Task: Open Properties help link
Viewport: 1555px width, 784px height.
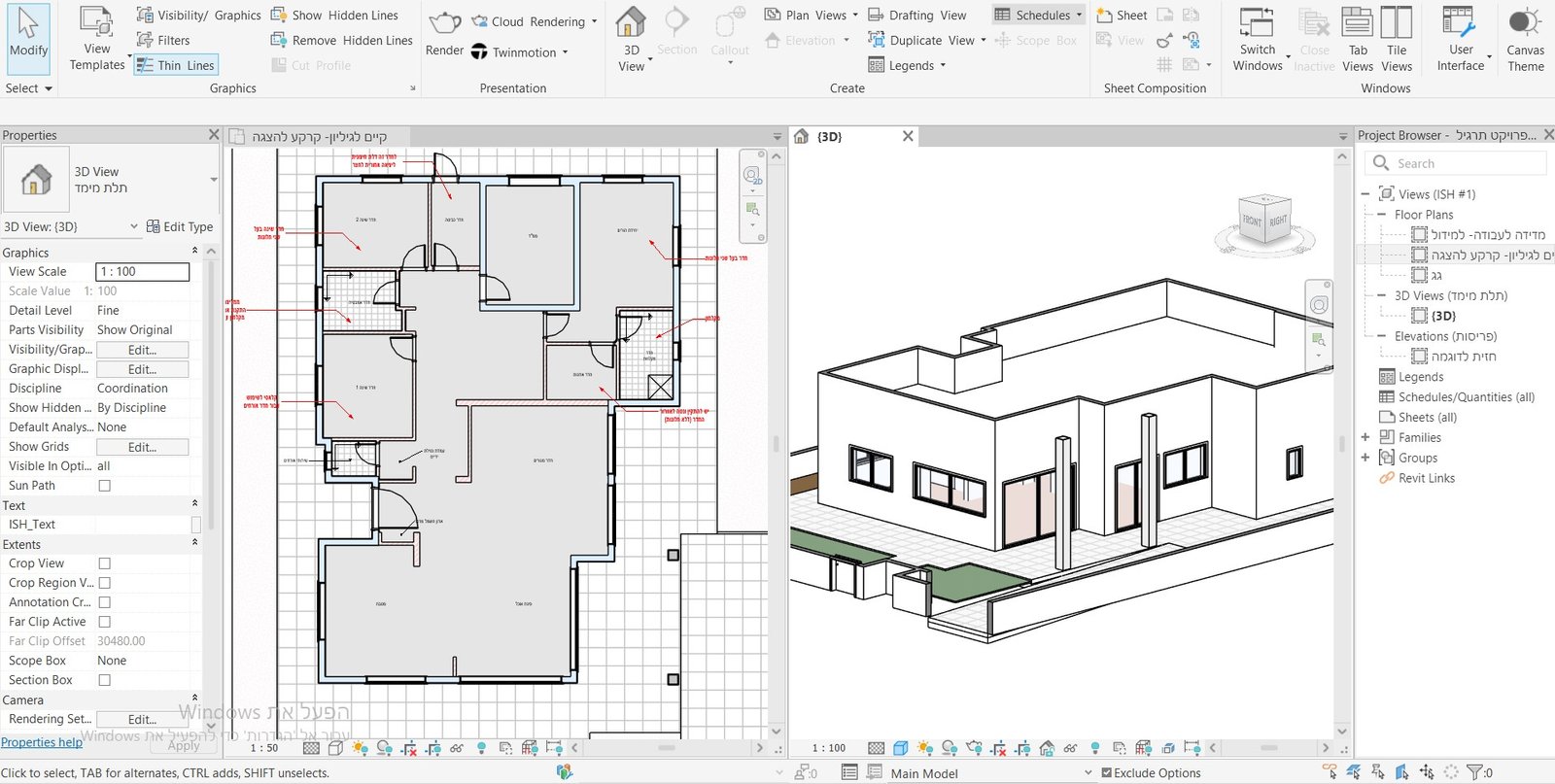Action: 42,742
